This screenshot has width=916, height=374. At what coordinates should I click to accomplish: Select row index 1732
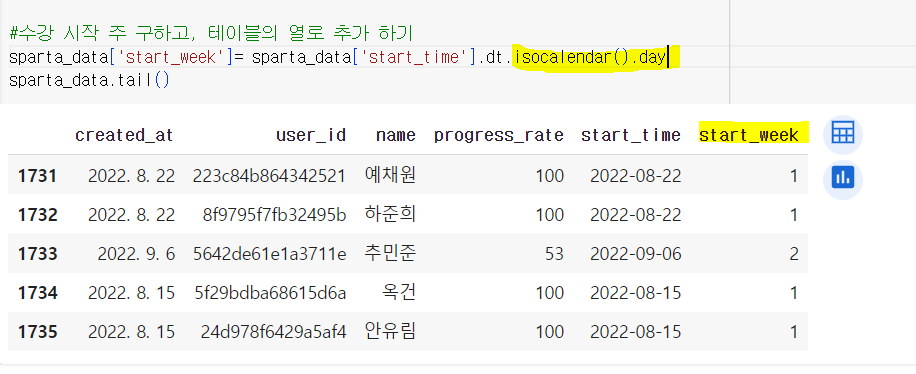click(38, 215)
